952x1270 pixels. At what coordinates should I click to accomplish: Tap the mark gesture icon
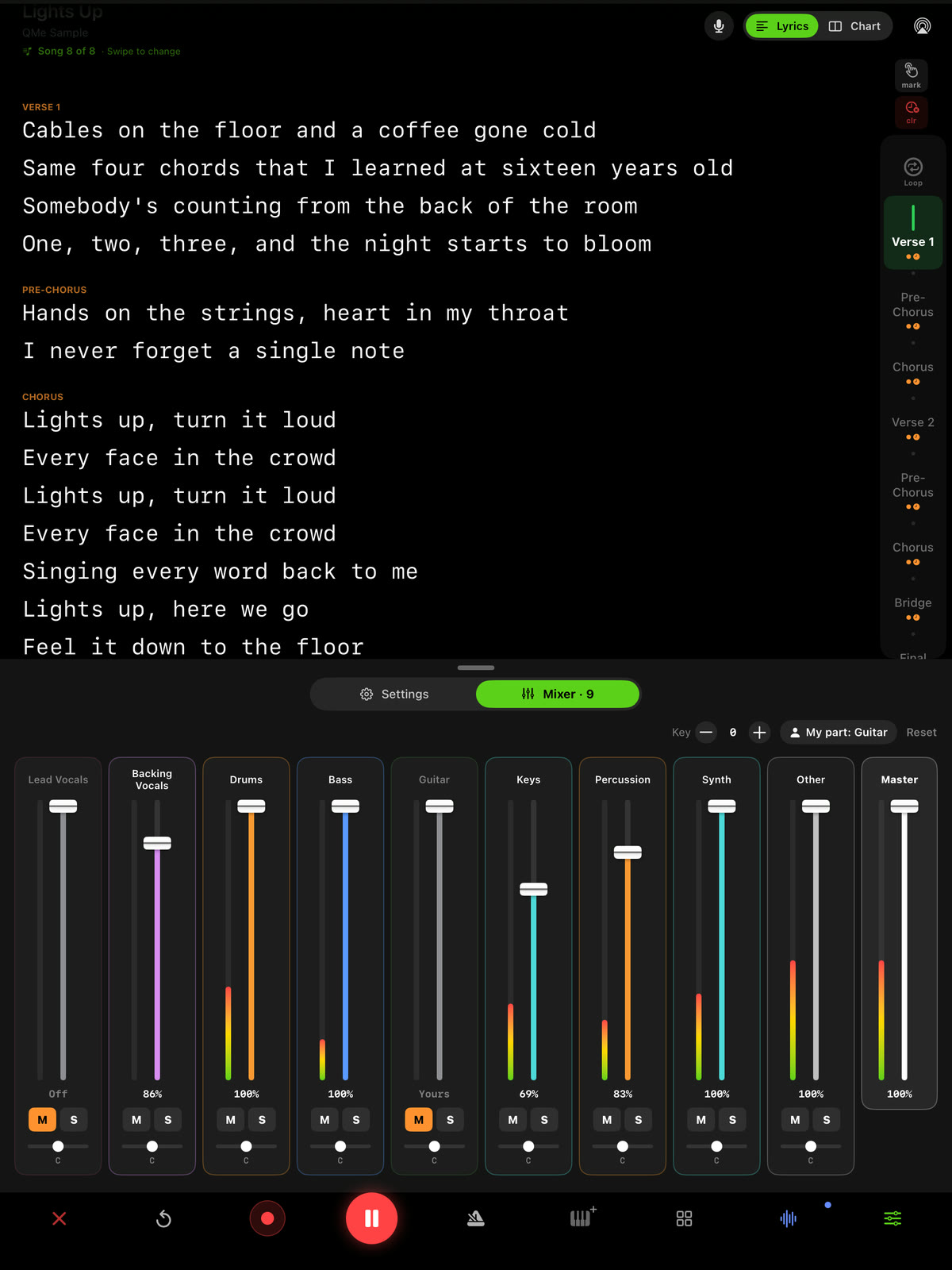click(912, 75)
